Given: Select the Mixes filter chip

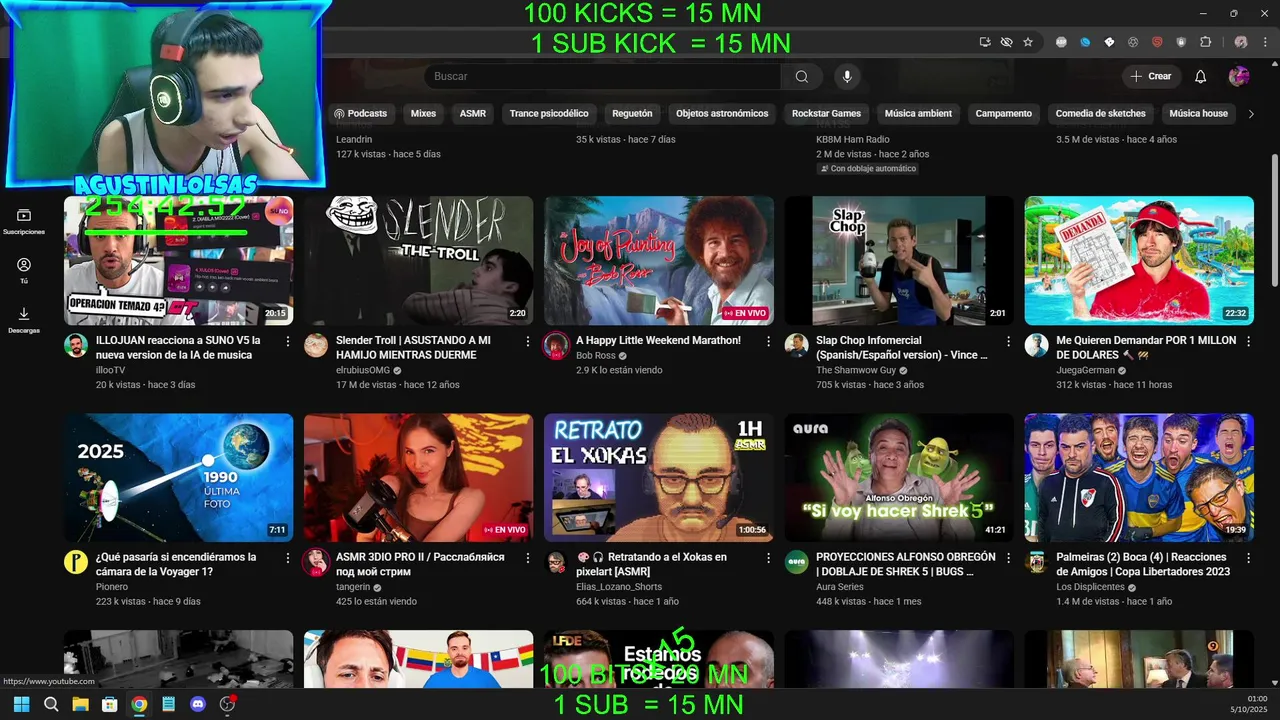Looking at the screenshot, I should pos(423,114).
